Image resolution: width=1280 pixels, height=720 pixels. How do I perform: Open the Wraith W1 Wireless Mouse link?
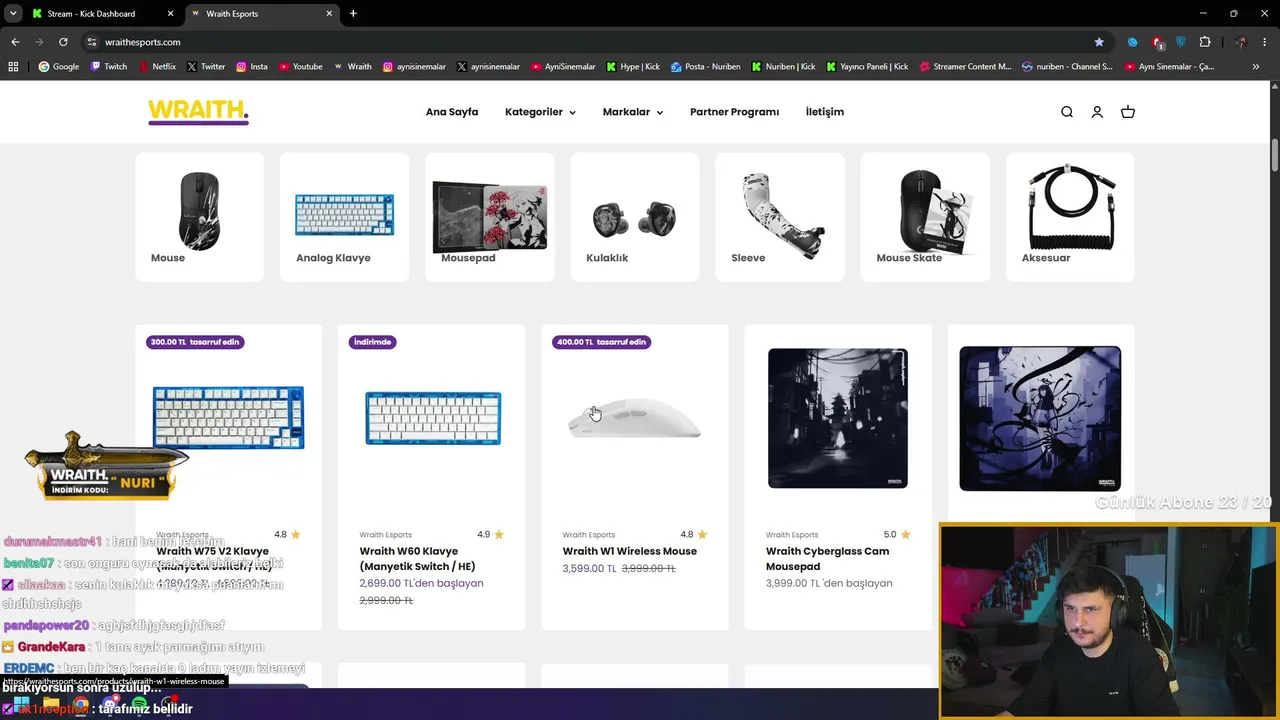pos(630,551)
